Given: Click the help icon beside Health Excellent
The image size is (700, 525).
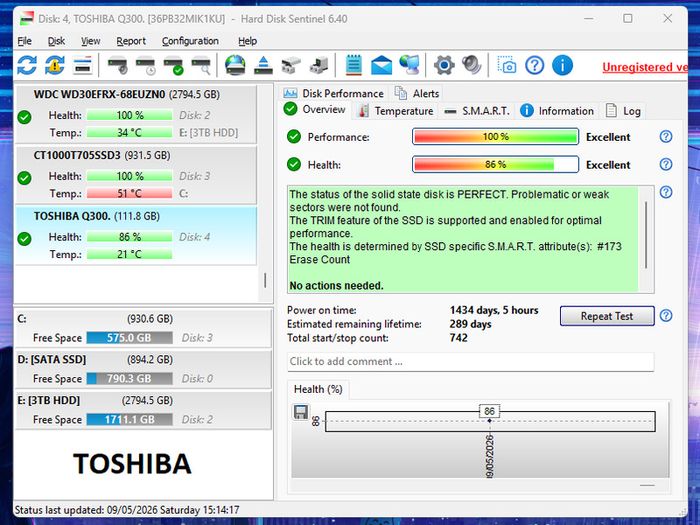Looking at the screenshot, I should point(666,164).
